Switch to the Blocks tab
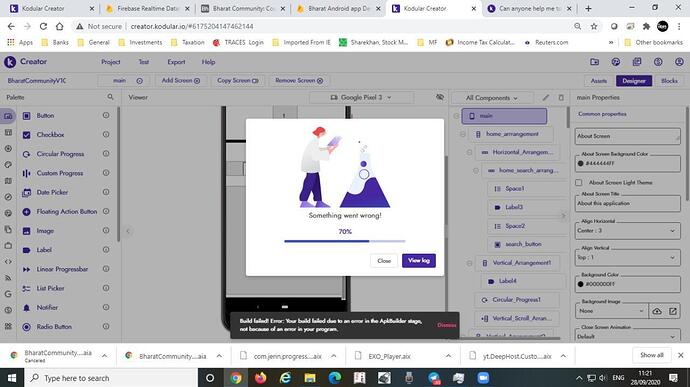The width and height of the screenshot is (690, 387). [669, 81]
